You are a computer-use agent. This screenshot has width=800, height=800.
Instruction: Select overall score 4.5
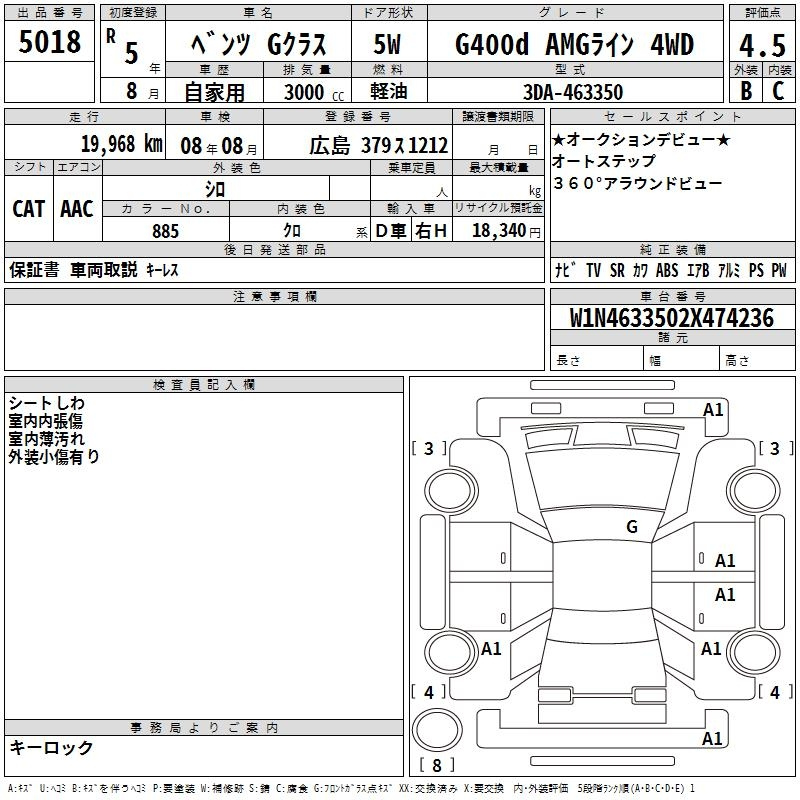[x=763, y=45]
